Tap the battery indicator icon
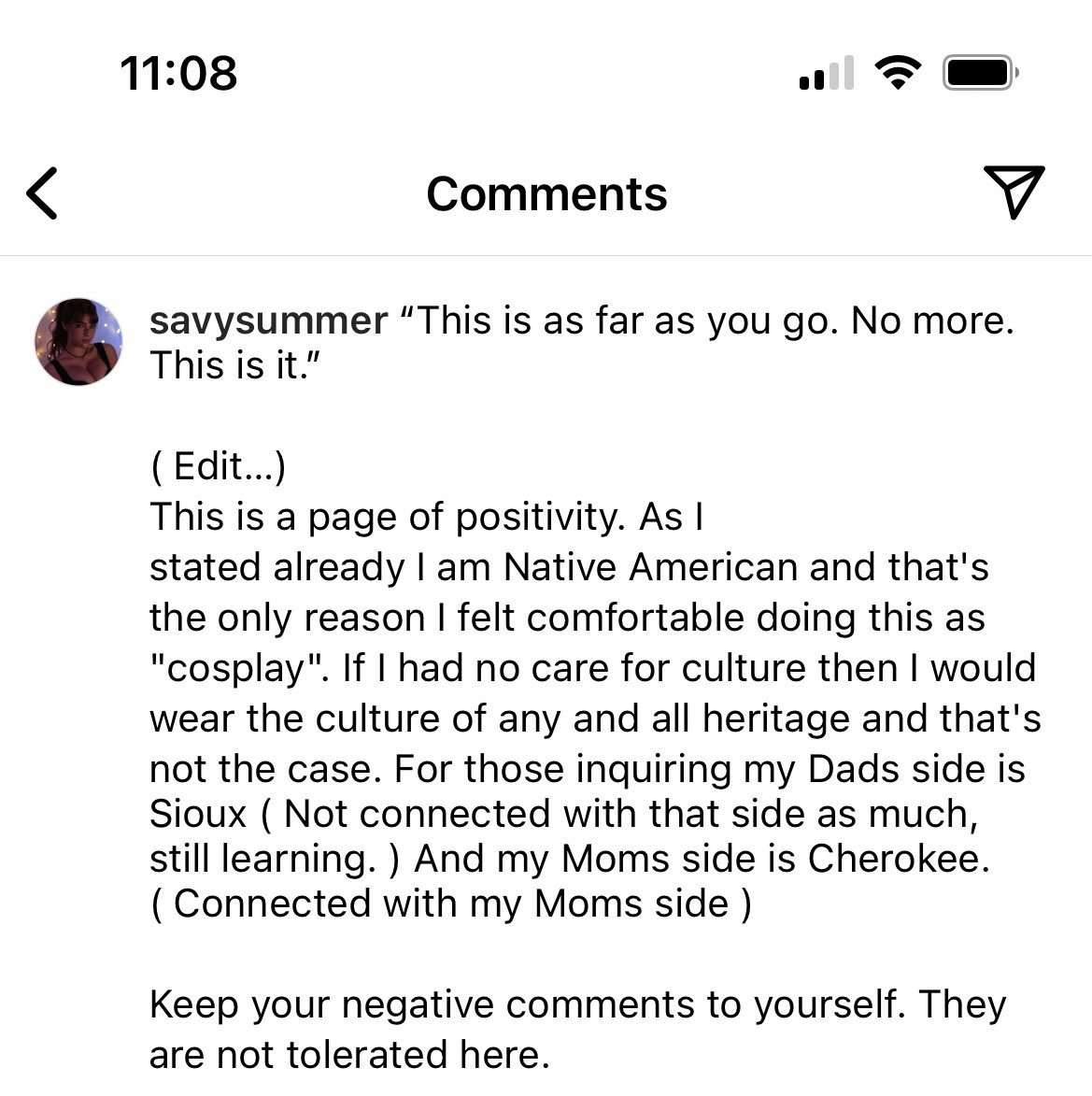1092x1096 pixels. (x=980, y=72)
